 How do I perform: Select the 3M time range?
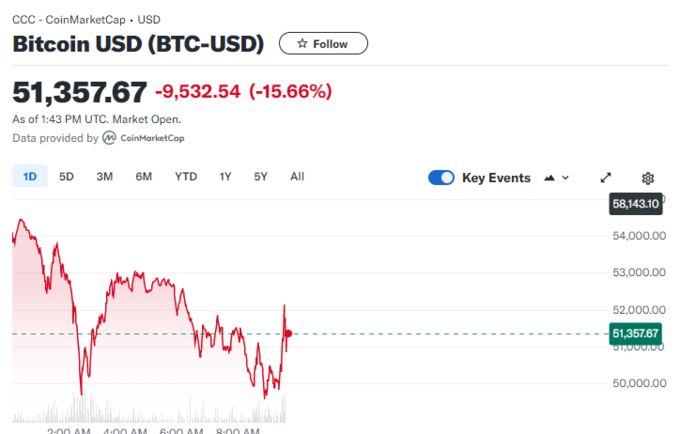tap(105, 177)
